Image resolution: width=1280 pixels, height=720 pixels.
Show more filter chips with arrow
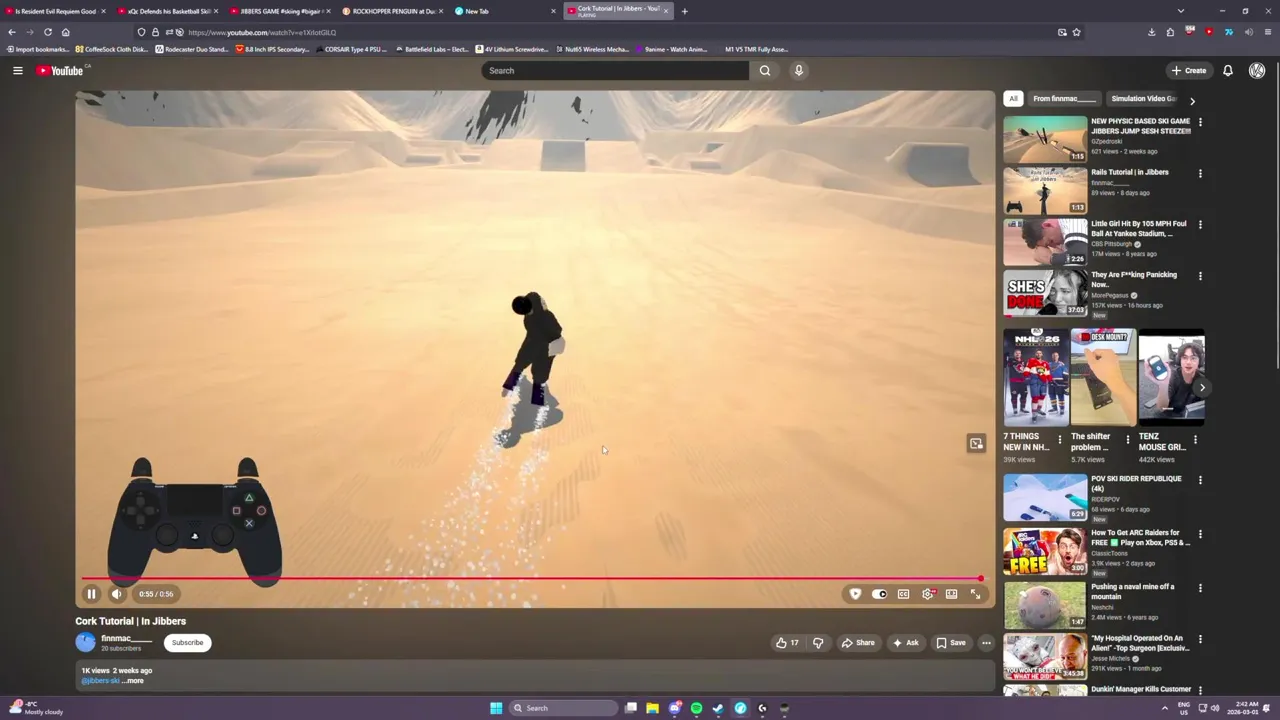(x=1192, y=100)
